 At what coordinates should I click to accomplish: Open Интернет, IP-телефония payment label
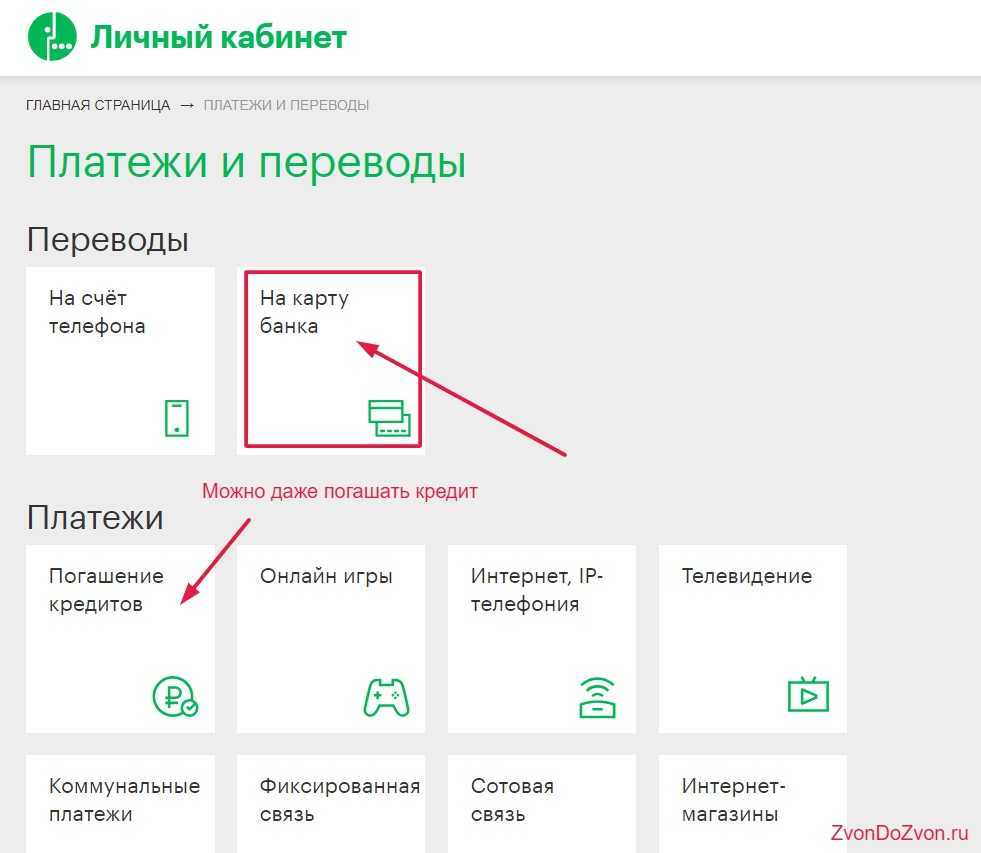pos(537,590)
